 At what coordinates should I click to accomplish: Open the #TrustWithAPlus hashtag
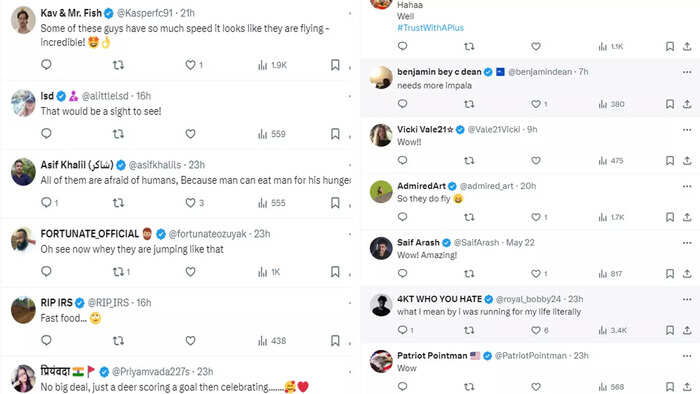(430, 28)
